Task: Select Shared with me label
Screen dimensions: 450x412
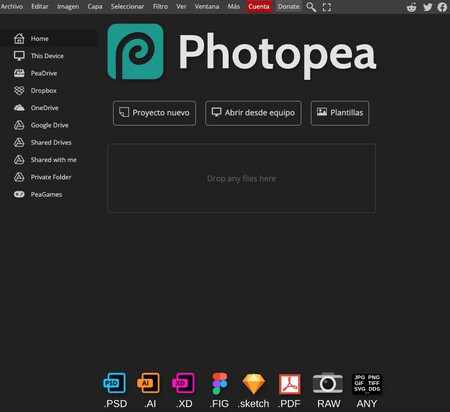Action: tap(54, 160)
